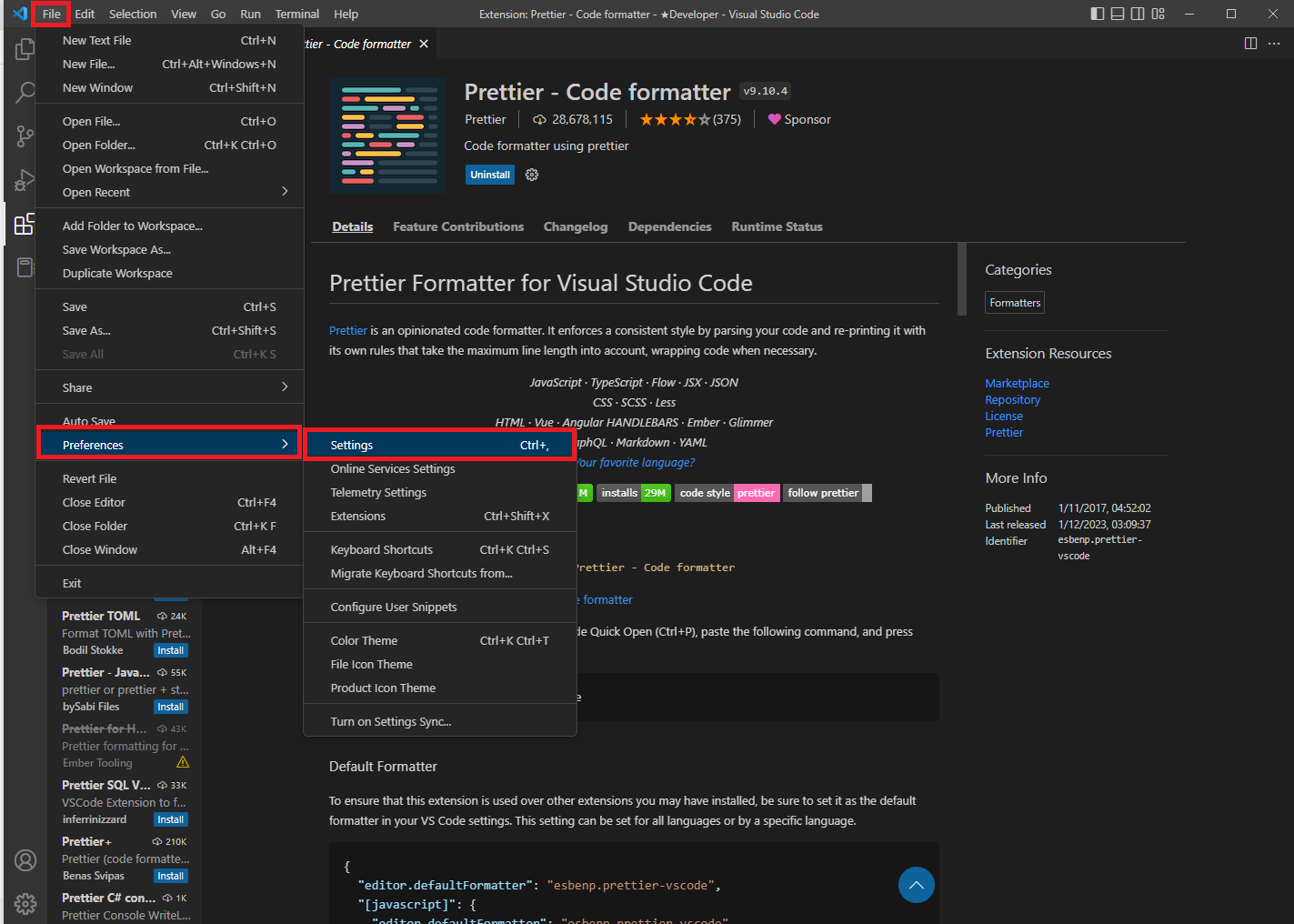Choose Settings from Preferences submenu
Screen dimensions: 1294x924
click(439, 445)
